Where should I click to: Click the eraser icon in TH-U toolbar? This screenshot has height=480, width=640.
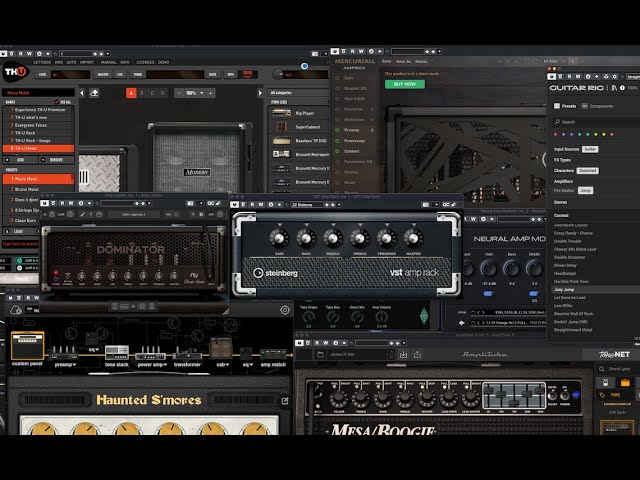click(94, 93)
